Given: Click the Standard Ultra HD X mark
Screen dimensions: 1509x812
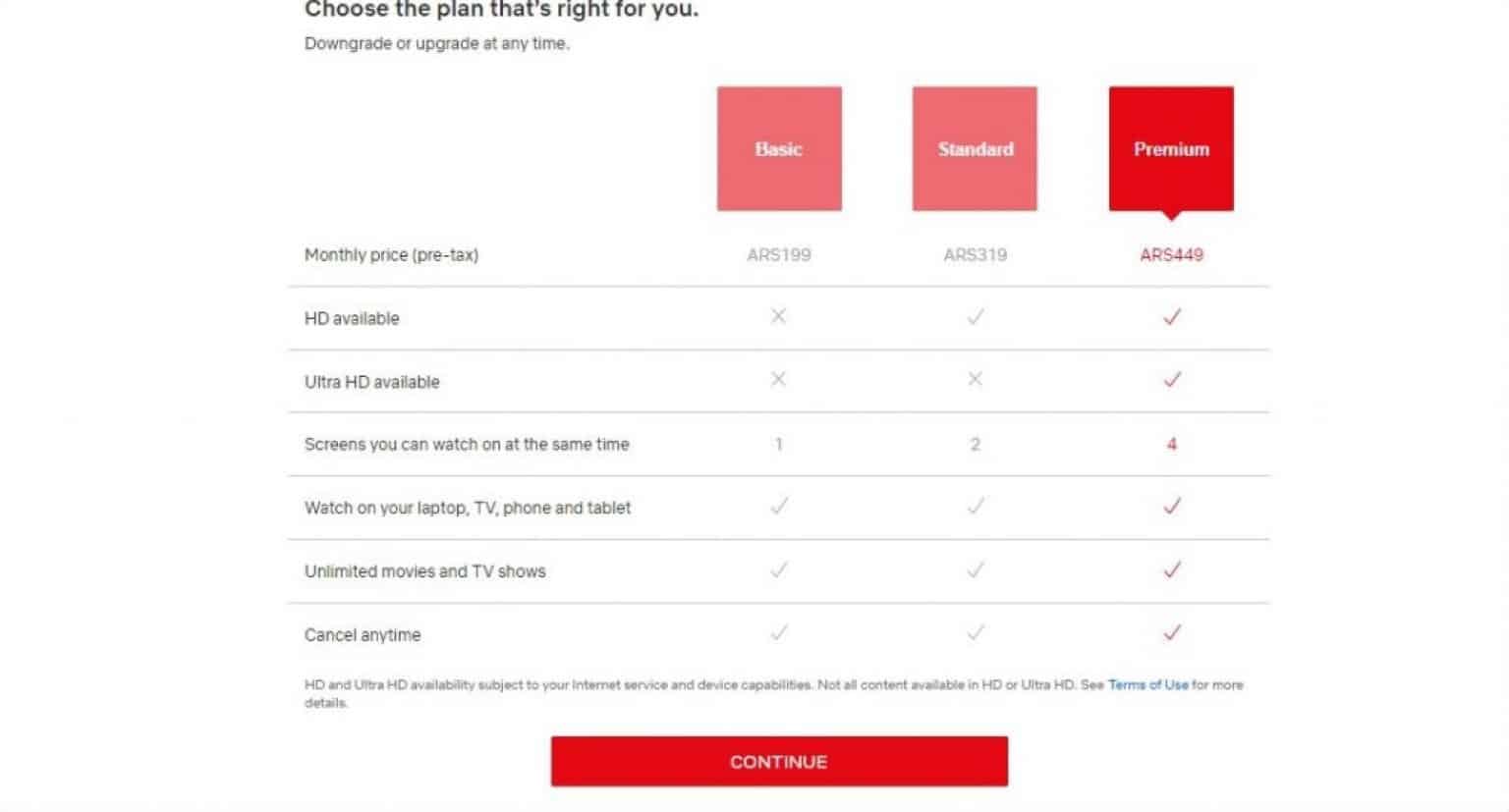Looking at the screenshot, I should click(975, 379).
